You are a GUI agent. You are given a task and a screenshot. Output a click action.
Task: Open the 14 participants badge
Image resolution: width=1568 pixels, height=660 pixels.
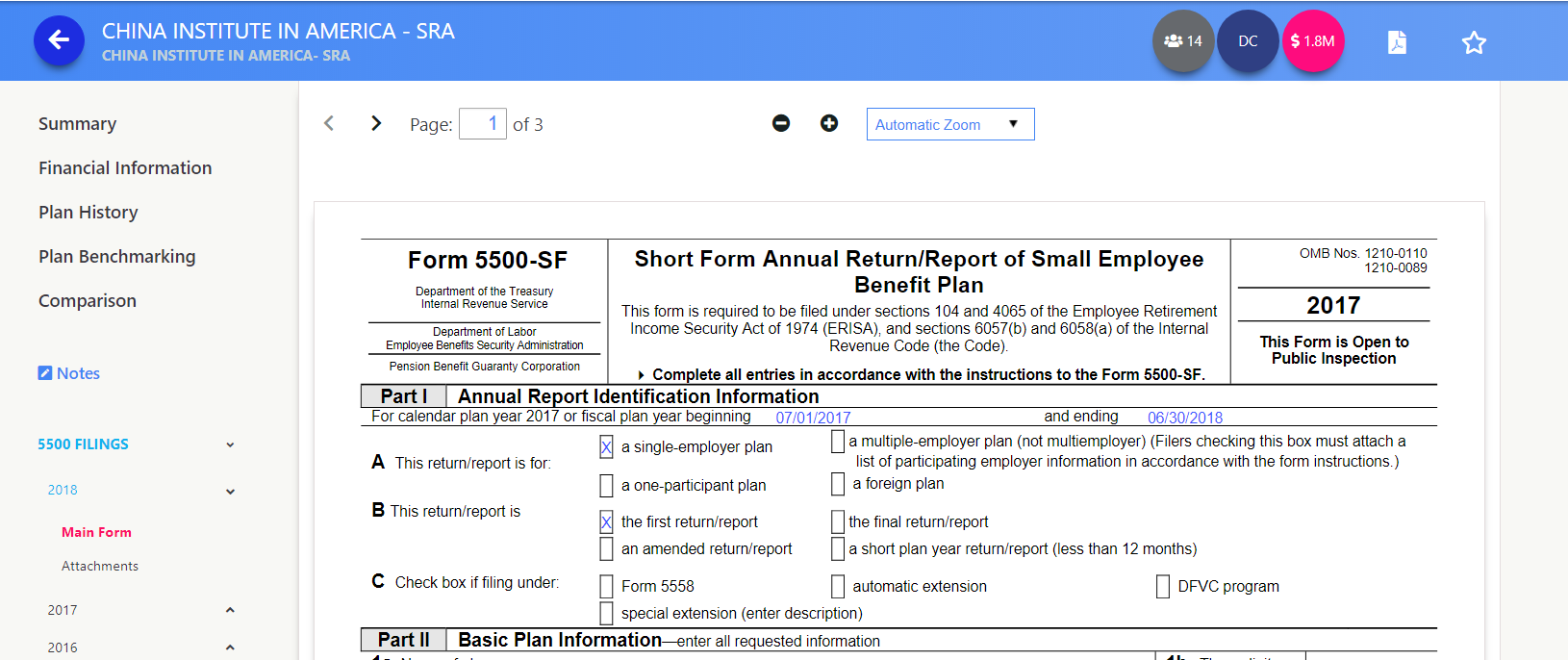pos(1182,41)
